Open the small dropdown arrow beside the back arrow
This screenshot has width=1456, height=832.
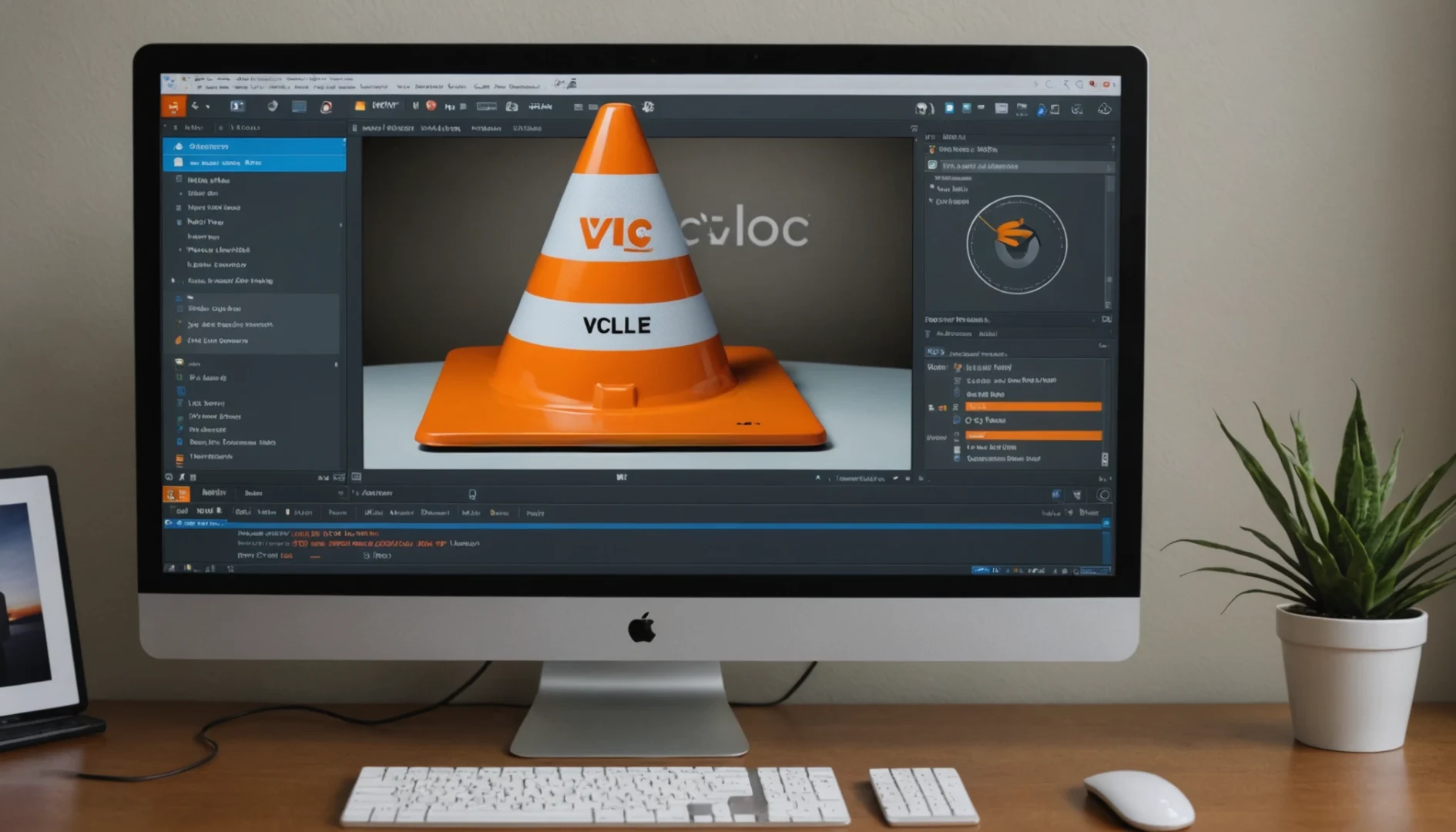207,107
